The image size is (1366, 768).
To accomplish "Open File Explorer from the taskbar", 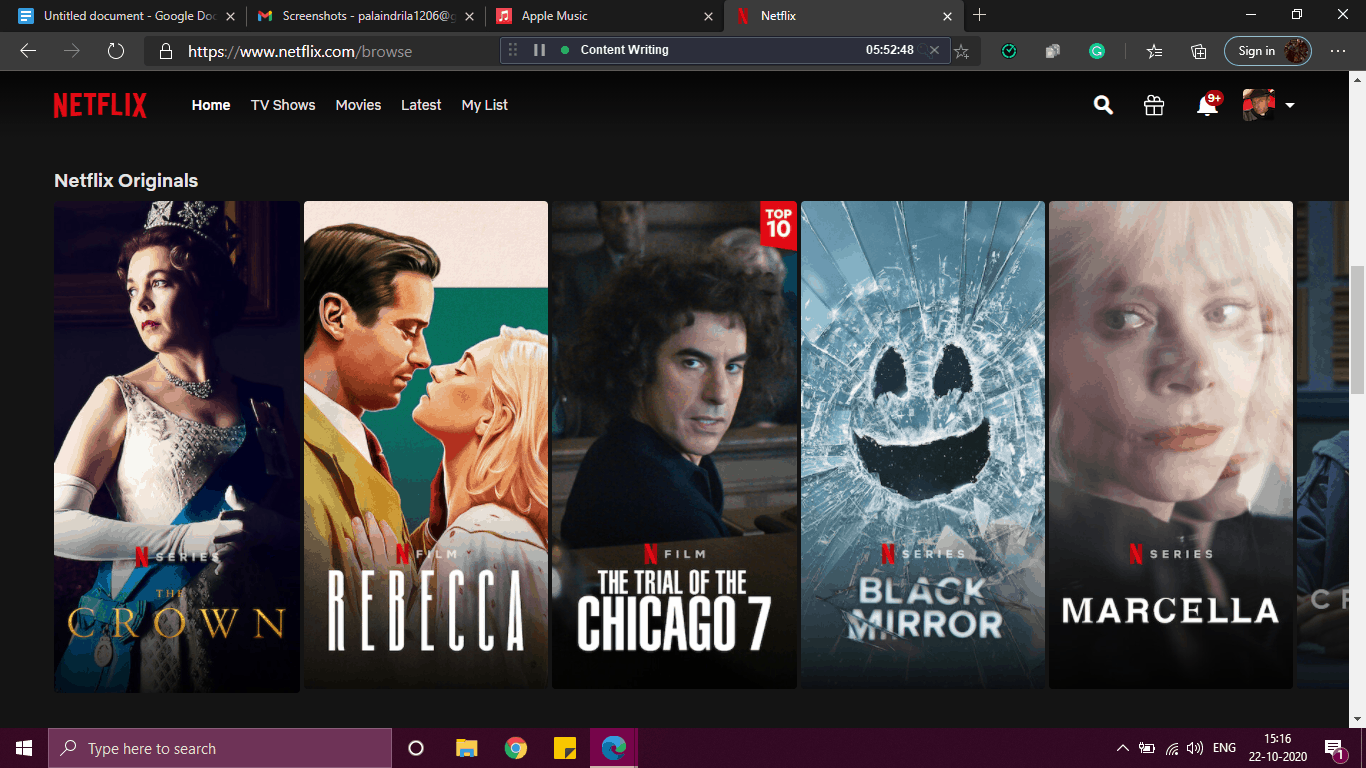I will click(x=467, y=748).
